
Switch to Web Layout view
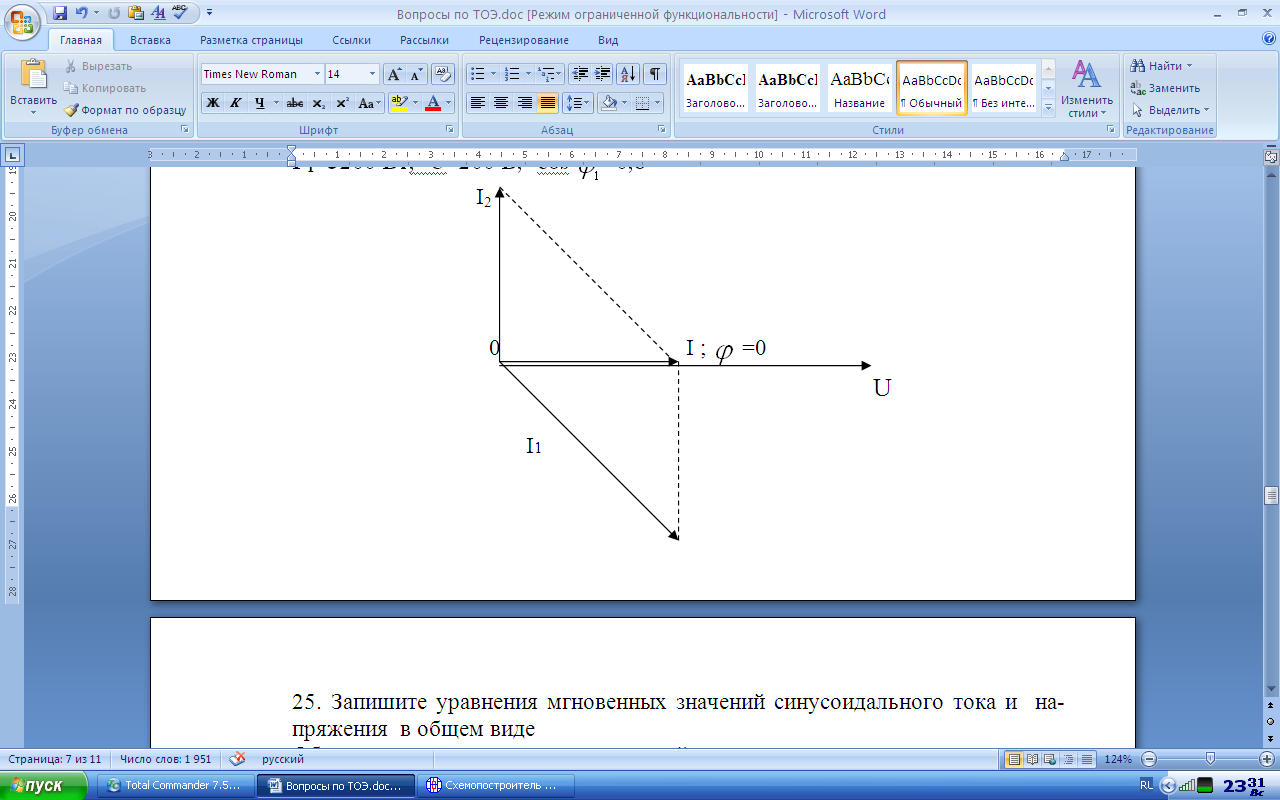(x=1051, y=759)
